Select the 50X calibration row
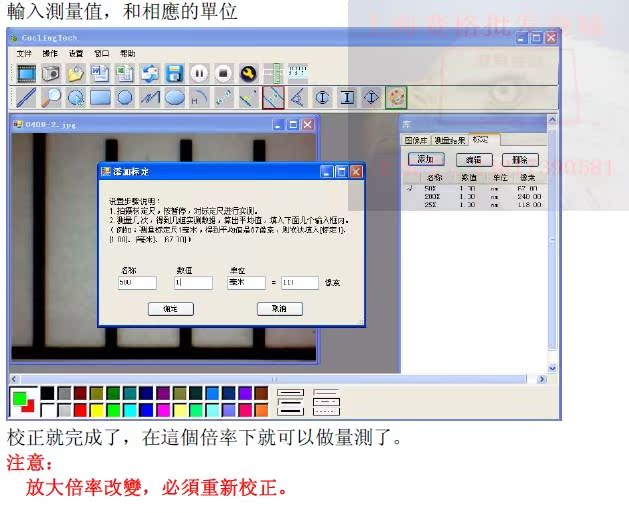Viewport: 629px width, 513px height. click(475, 188)
